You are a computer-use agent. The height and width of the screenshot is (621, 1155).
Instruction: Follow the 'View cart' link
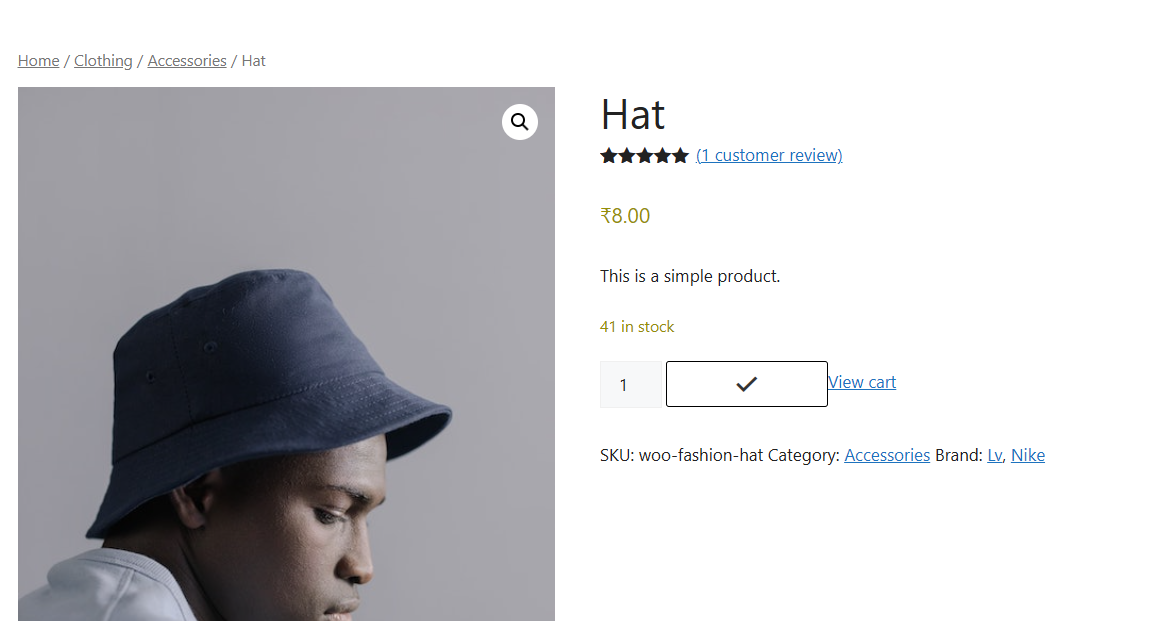pos(862,382)
